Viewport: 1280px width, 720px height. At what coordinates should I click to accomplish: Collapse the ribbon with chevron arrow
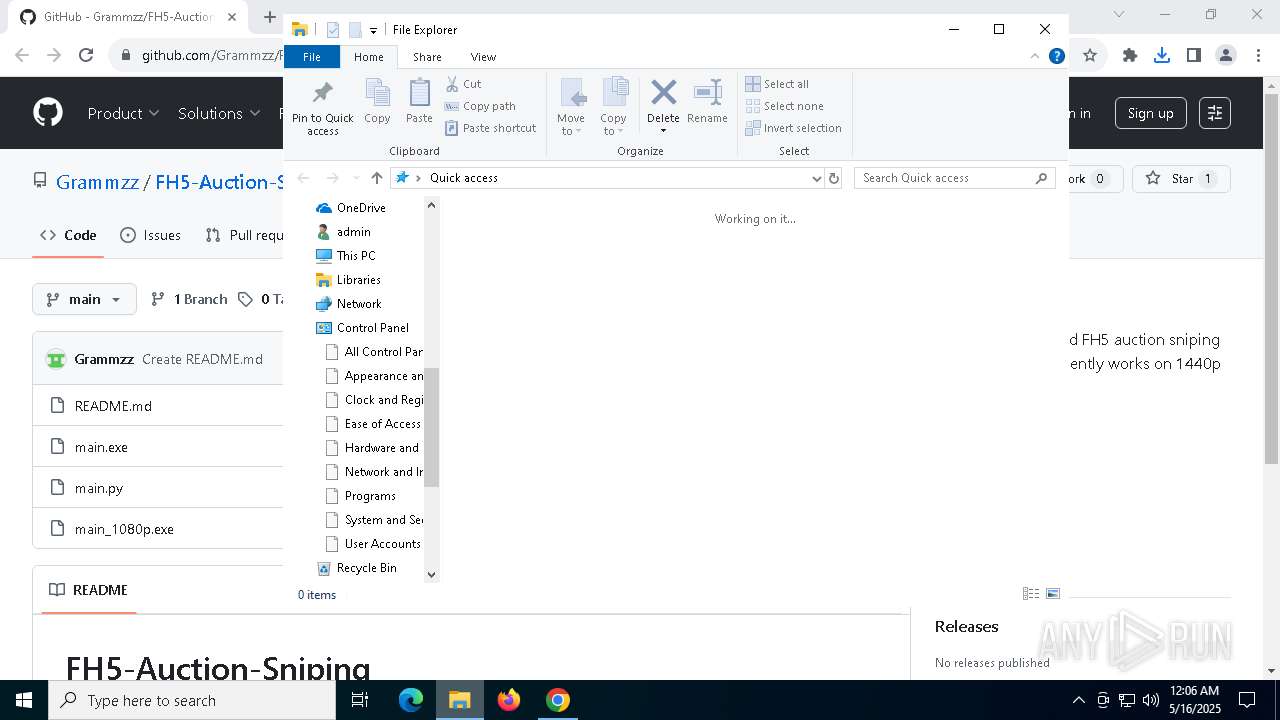(1035, 57)
